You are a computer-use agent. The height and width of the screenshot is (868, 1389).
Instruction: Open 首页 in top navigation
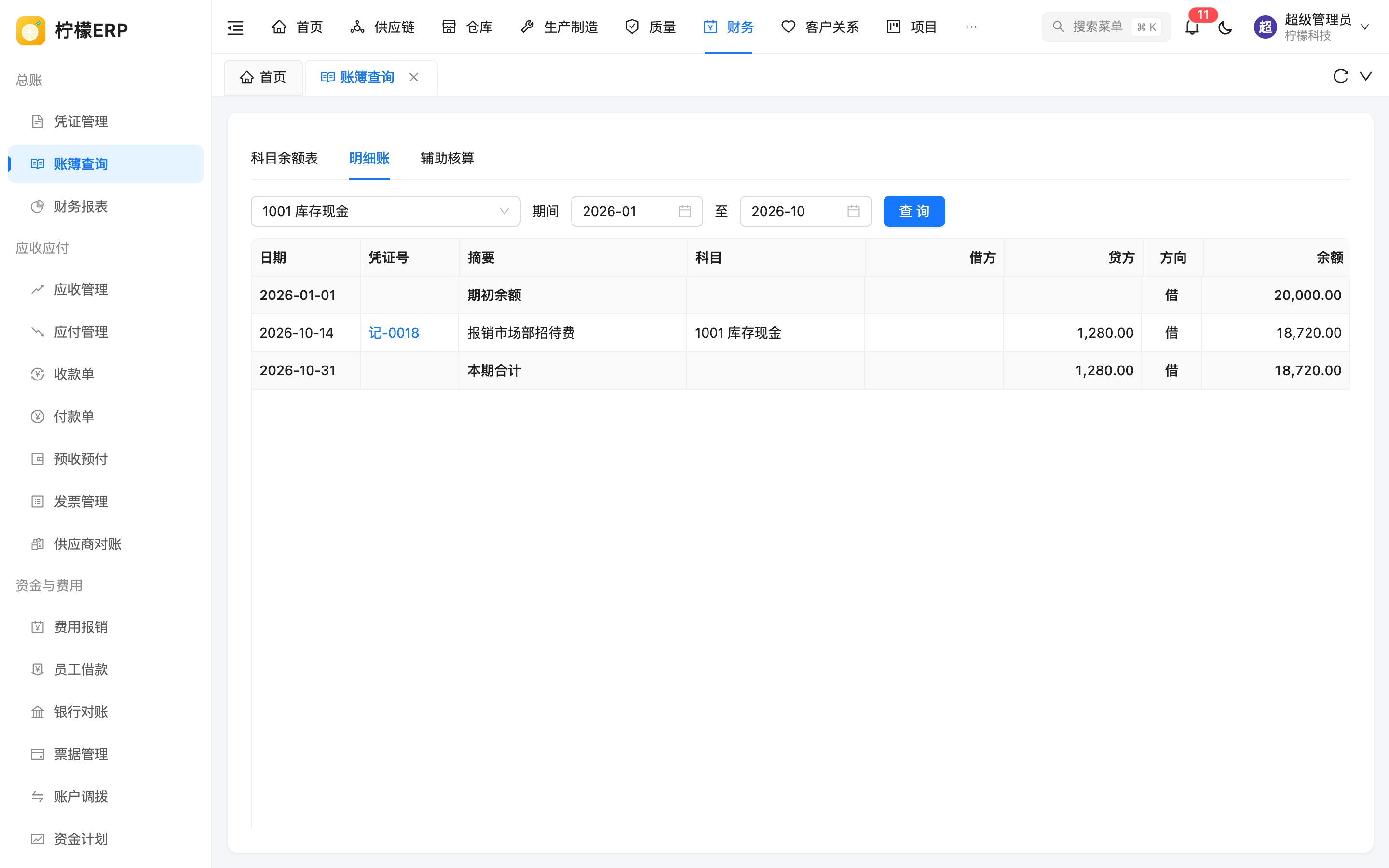[297, 27]
